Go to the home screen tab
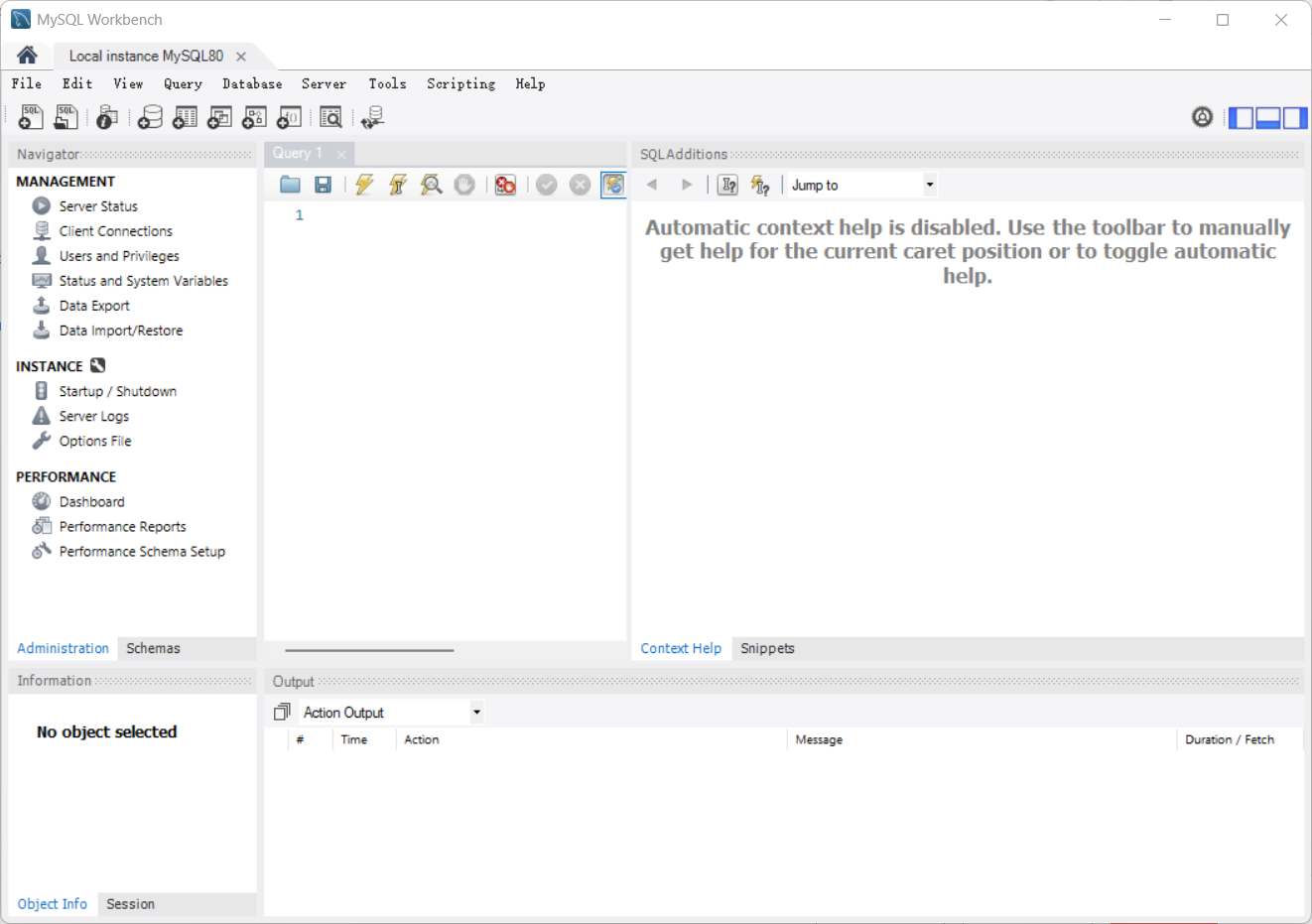Screen dimensions: 1312x924 (27, 56)
